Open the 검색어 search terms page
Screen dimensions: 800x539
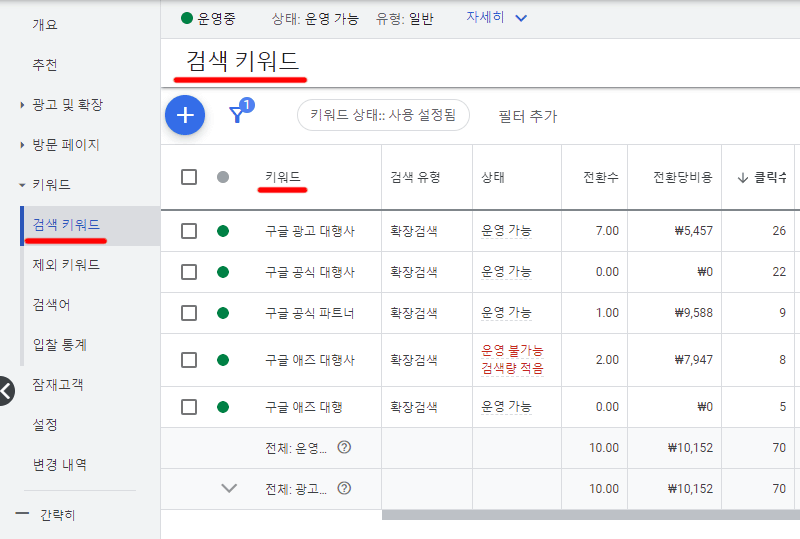pos(52,305)
